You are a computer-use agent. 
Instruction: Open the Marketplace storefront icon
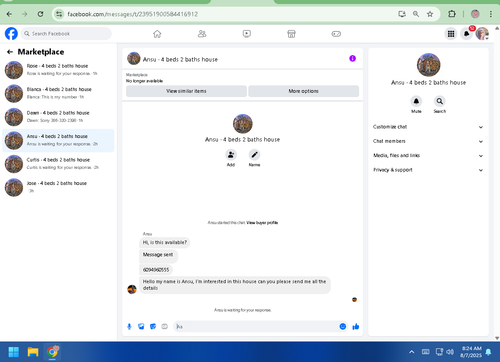(291, 34)
